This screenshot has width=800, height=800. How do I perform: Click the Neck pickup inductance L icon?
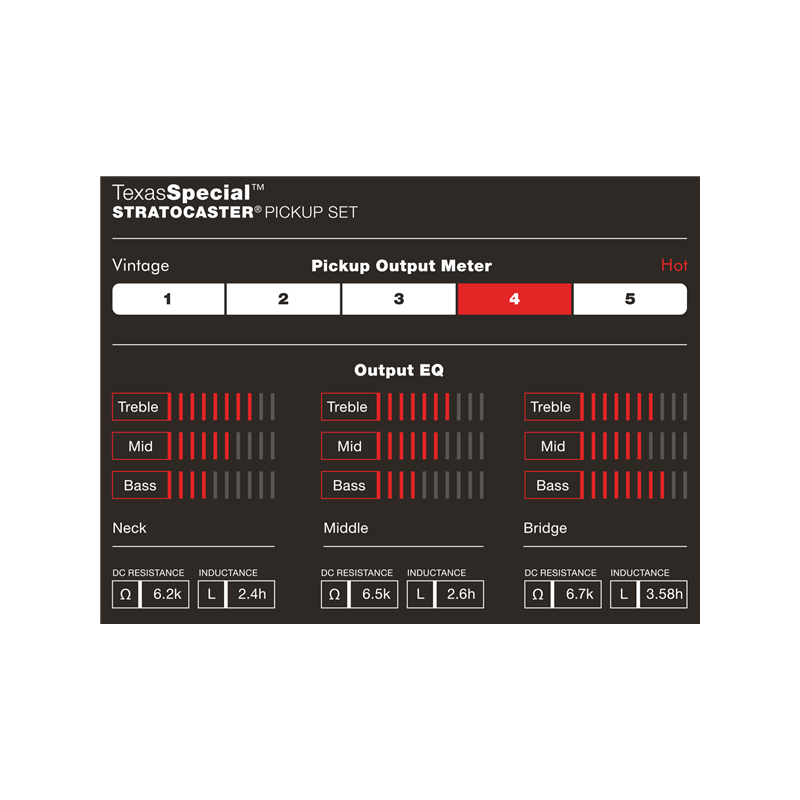[211, 594]
